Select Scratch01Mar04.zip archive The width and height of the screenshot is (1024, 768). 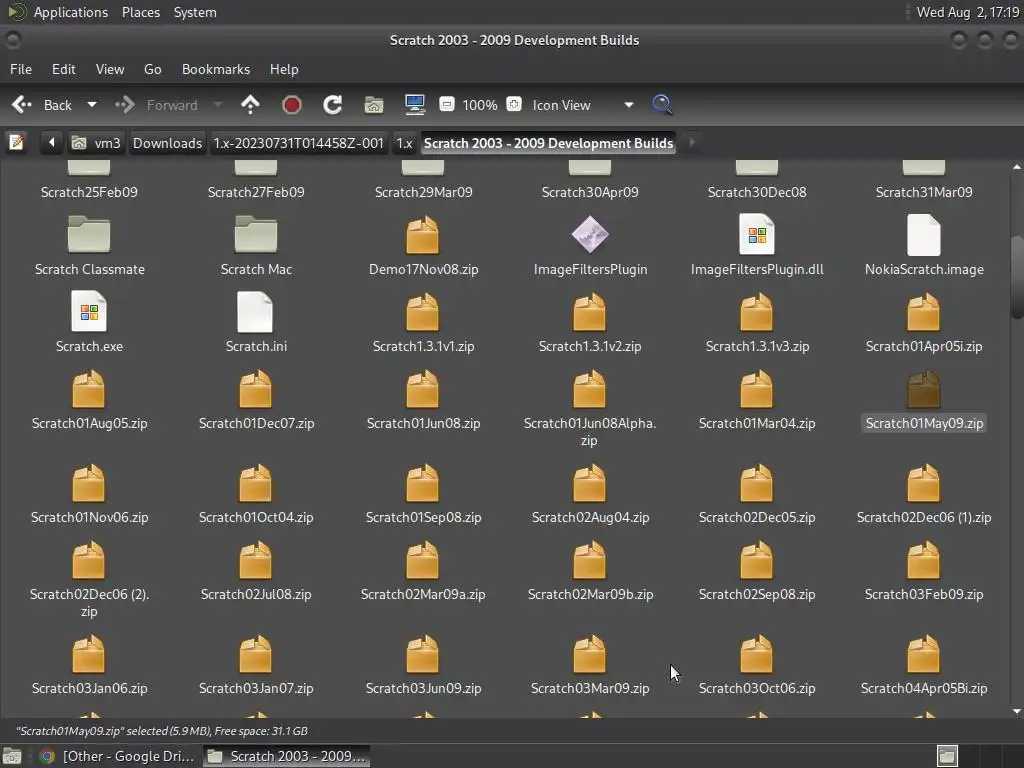757,400
